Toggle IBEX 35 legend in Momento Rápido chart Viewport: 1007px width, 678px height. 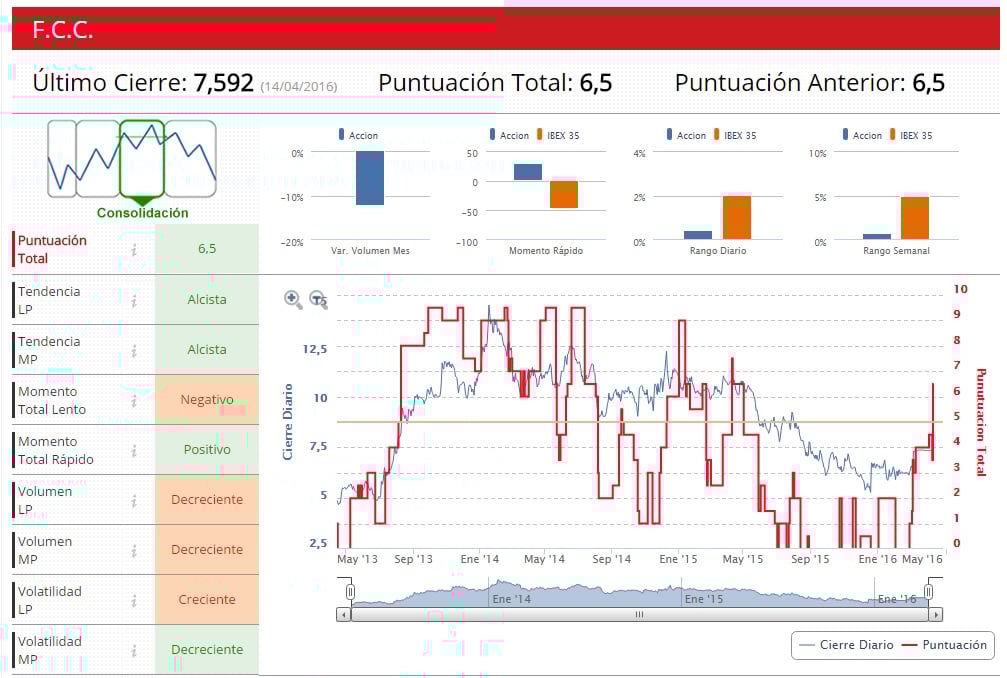tap(558, 135)
